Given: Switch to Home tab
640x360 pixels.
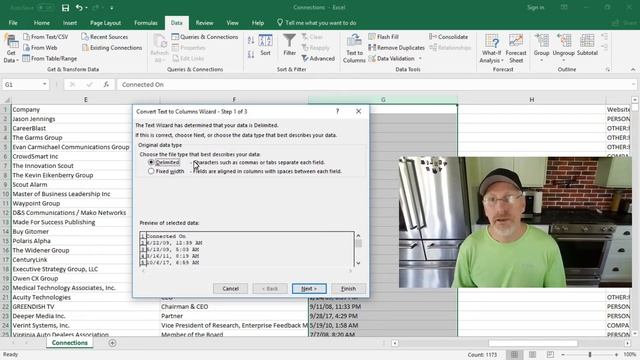Looking at the screenshot, I should pos(42,23).
